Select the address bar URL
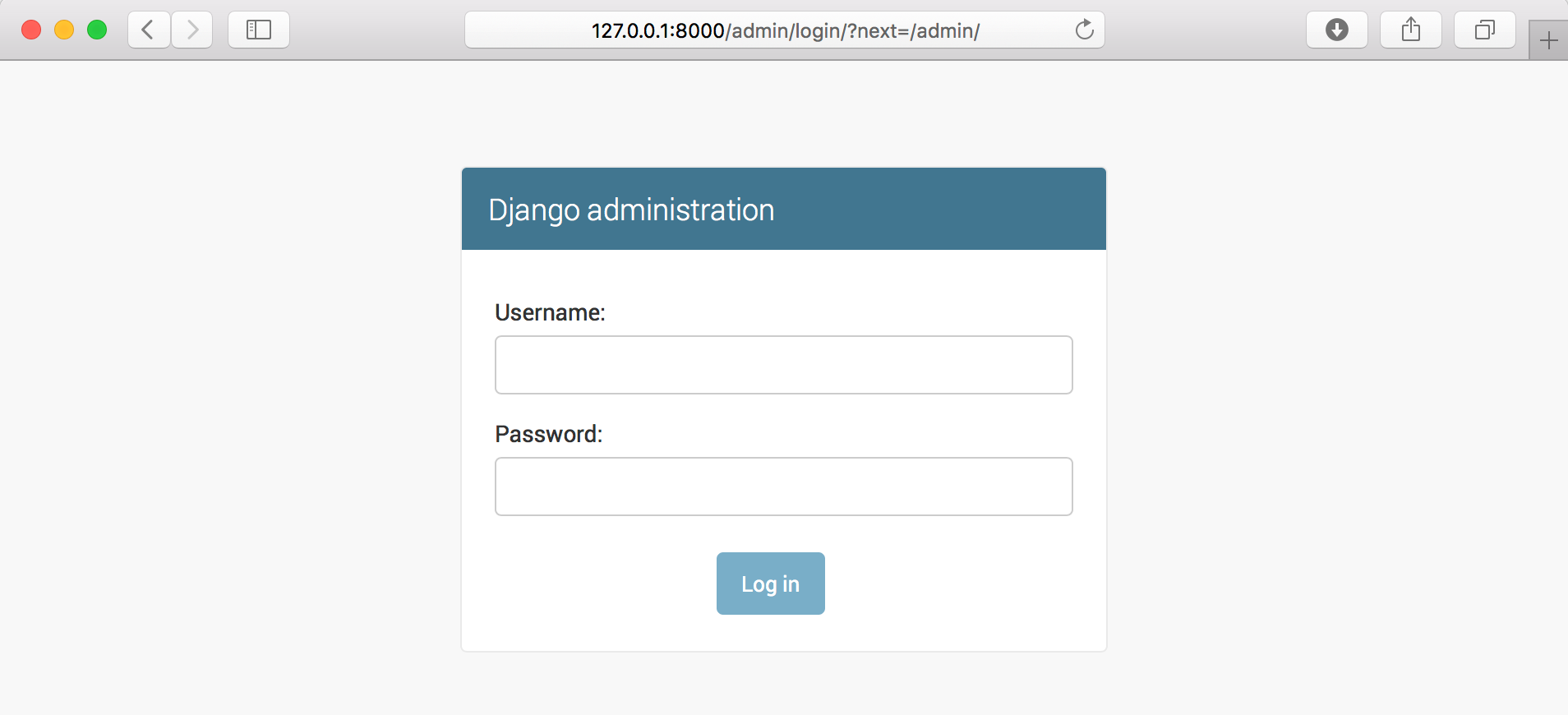Image resolution: width=1568 pixels, height=715 pixels. point(786,30)
